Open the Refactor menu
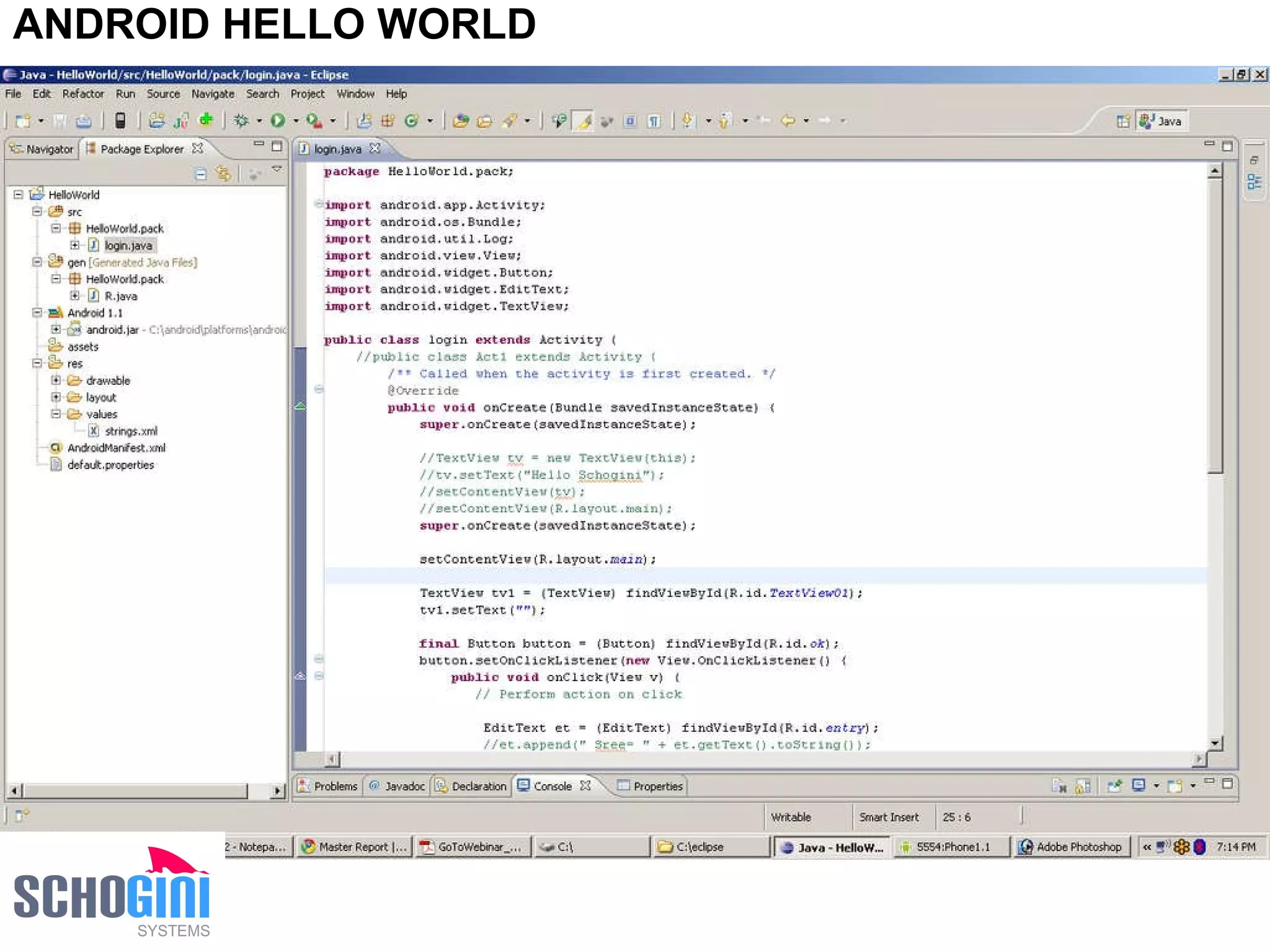1270x952 pixels. pyautogui.click(x=83, y=94)
